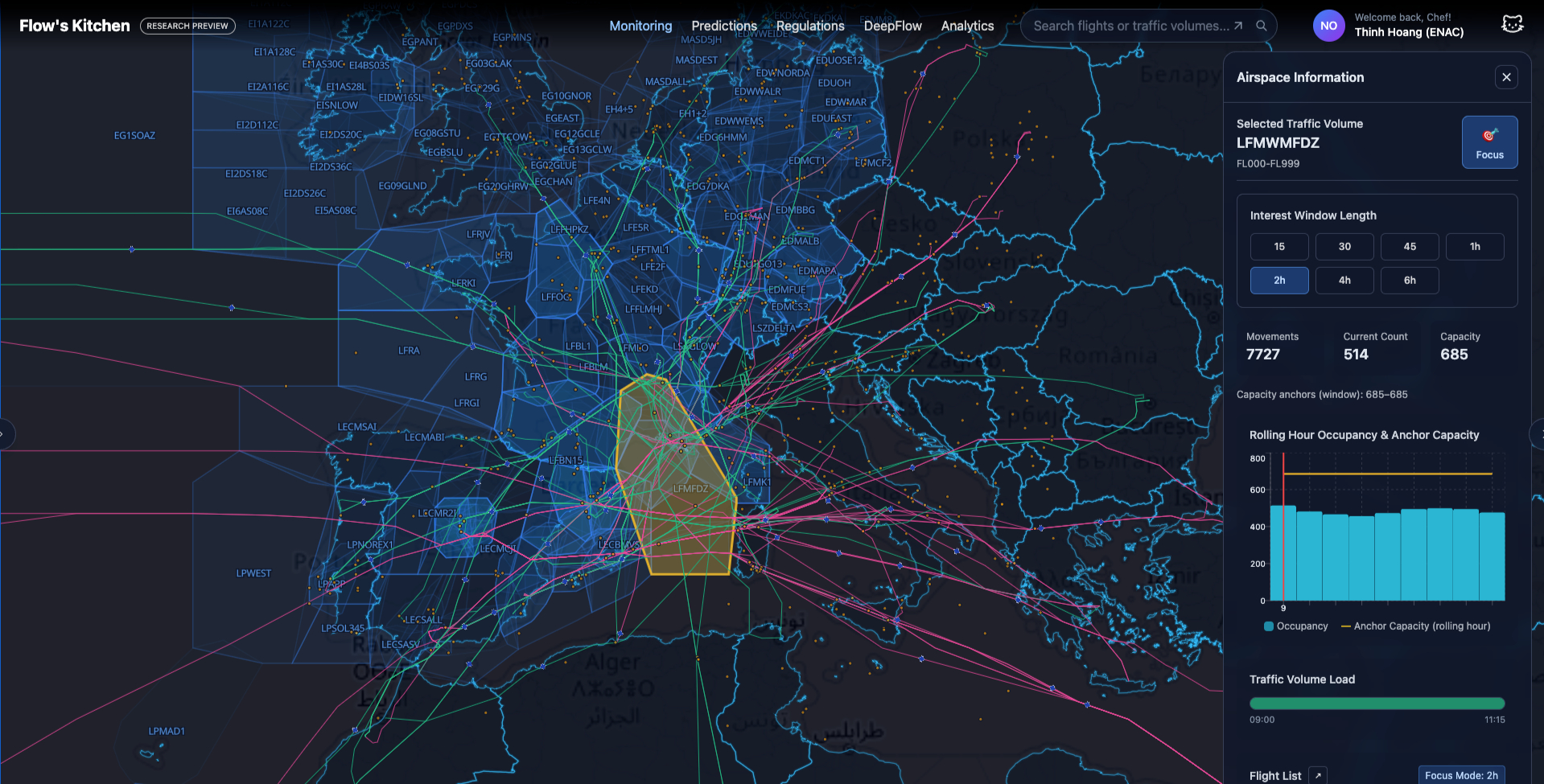Click the LECSALL sector label on map
1544x784 pixels.
(423, 620)
